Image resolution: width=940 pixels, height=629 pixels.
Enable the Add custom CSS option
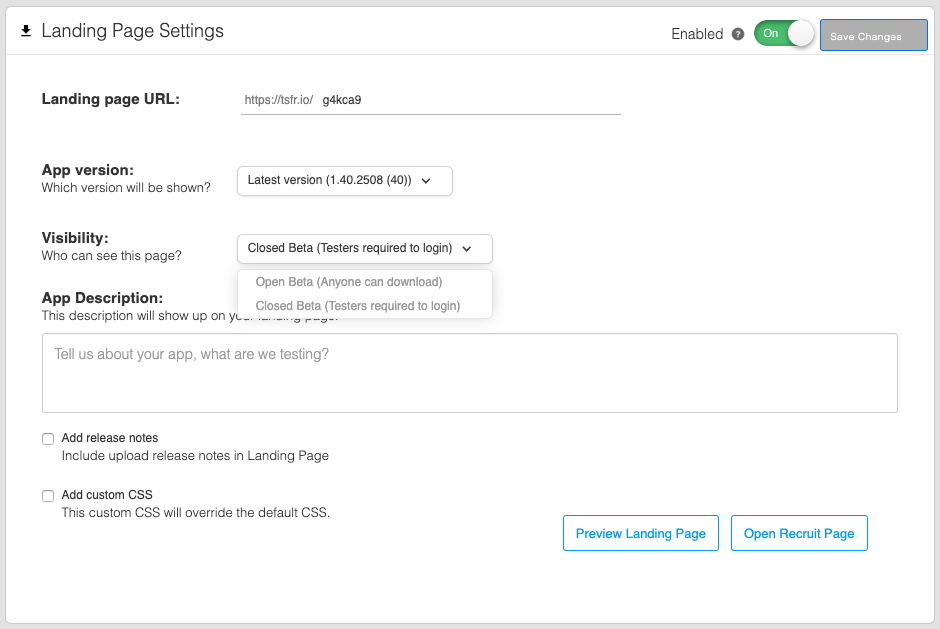47,495
